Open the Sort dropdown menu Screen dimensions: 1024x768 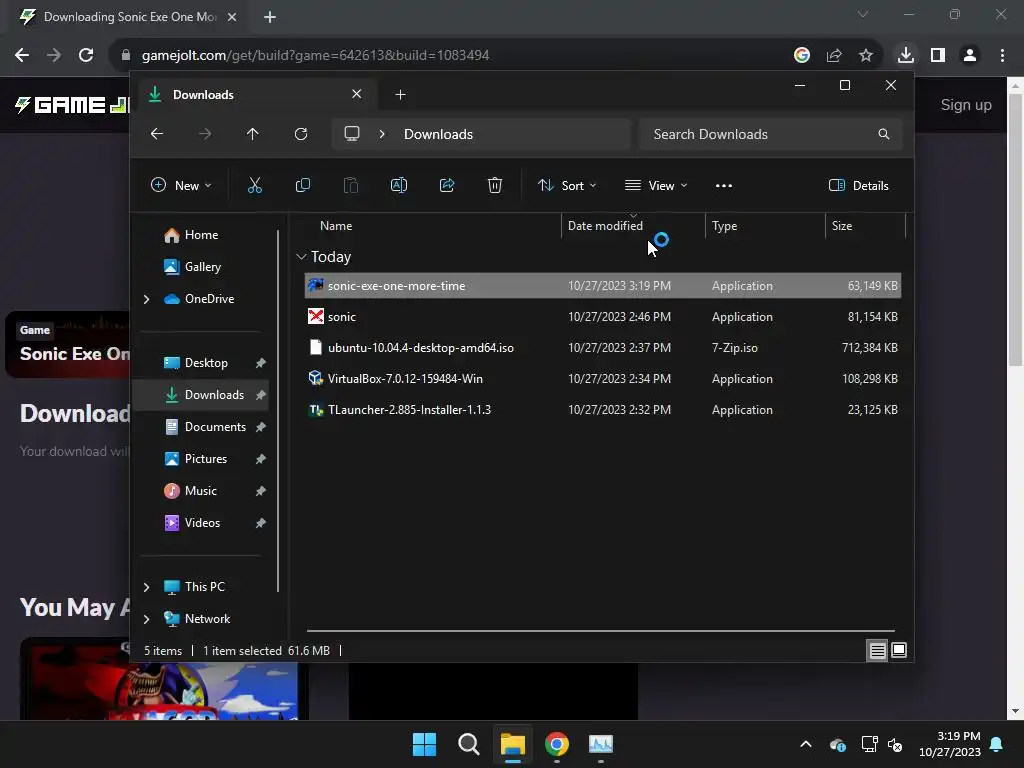click(x=567, y=185)
